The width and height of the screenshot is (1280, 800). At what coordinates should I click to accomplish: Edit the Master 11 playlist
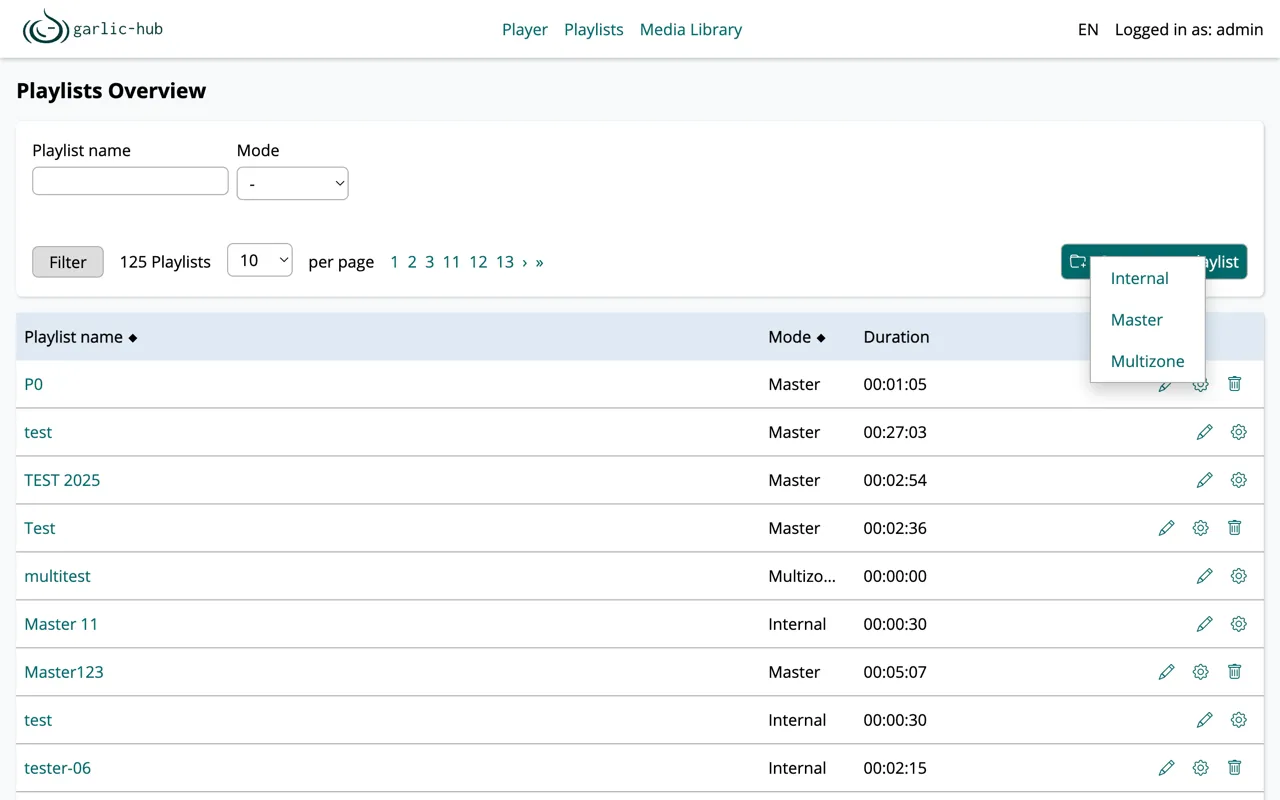coord(1204,624)
